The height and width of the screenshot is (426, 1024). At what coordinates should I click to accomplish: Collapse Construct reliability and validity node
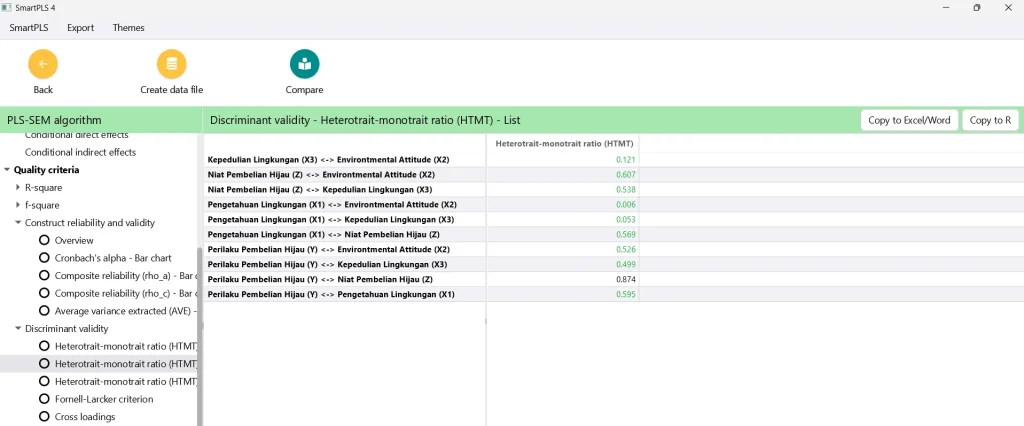[x=18, y=223]
